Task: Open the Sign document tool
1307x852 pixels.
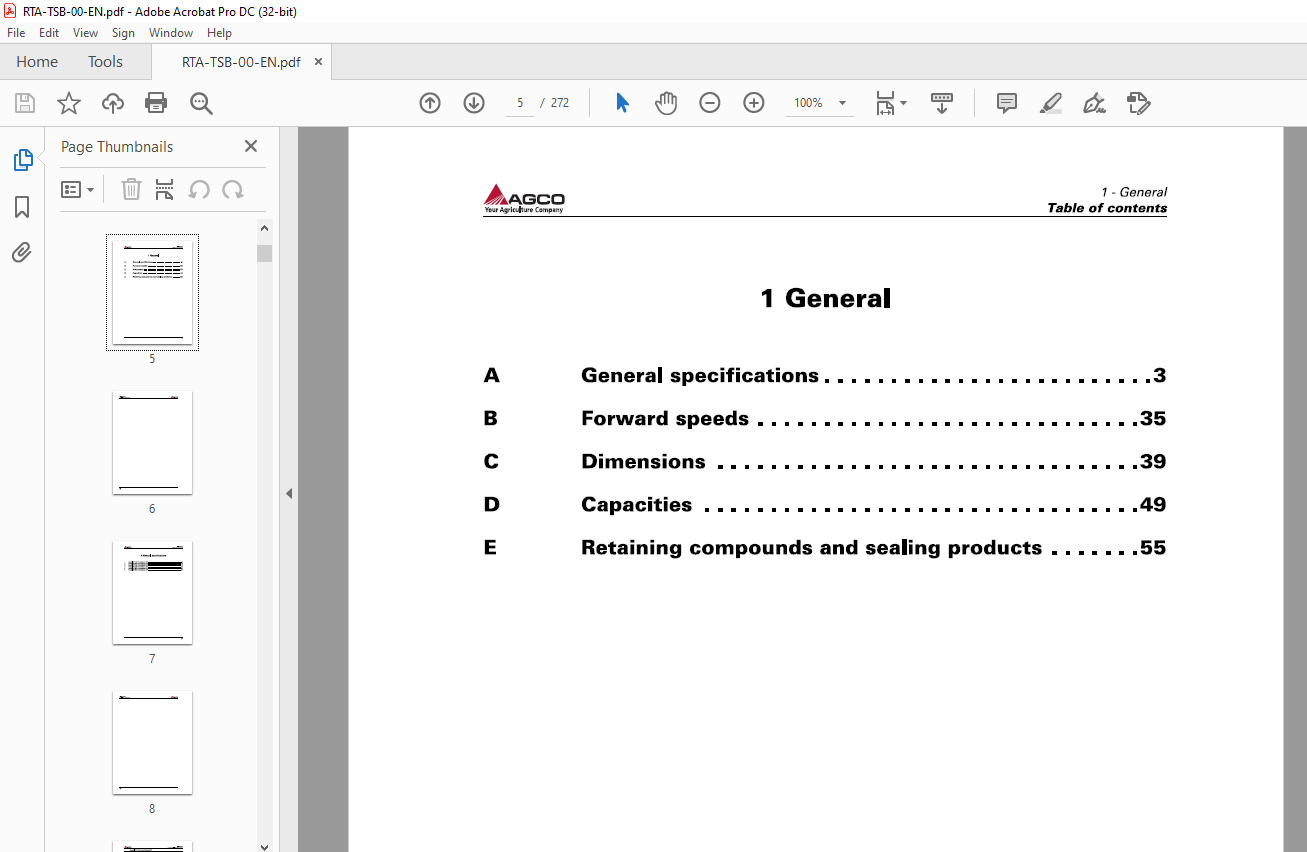Action: coord(1094,103)
